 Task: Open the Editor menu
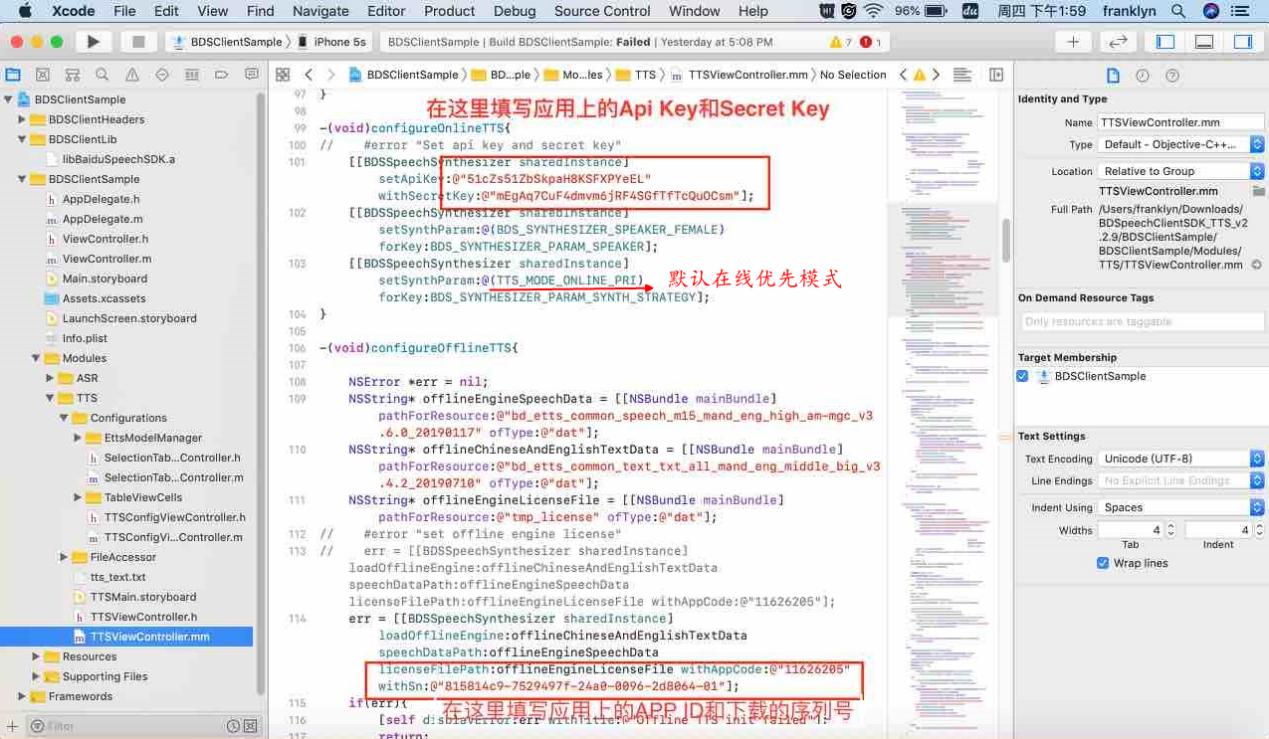pos(387,11)
